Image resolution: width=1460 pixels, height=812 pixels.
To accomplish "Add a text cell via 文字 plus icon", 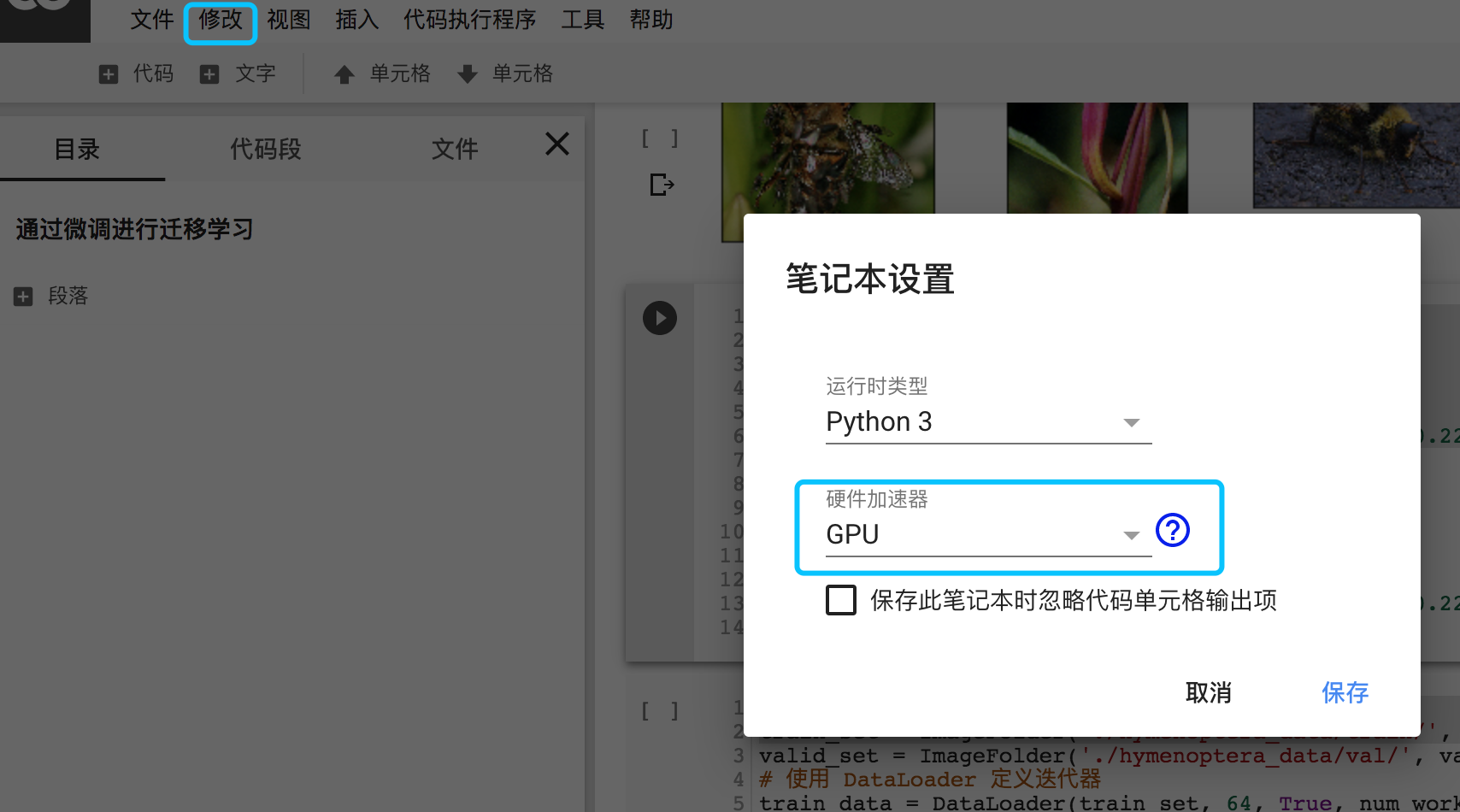I will [209, 74].
